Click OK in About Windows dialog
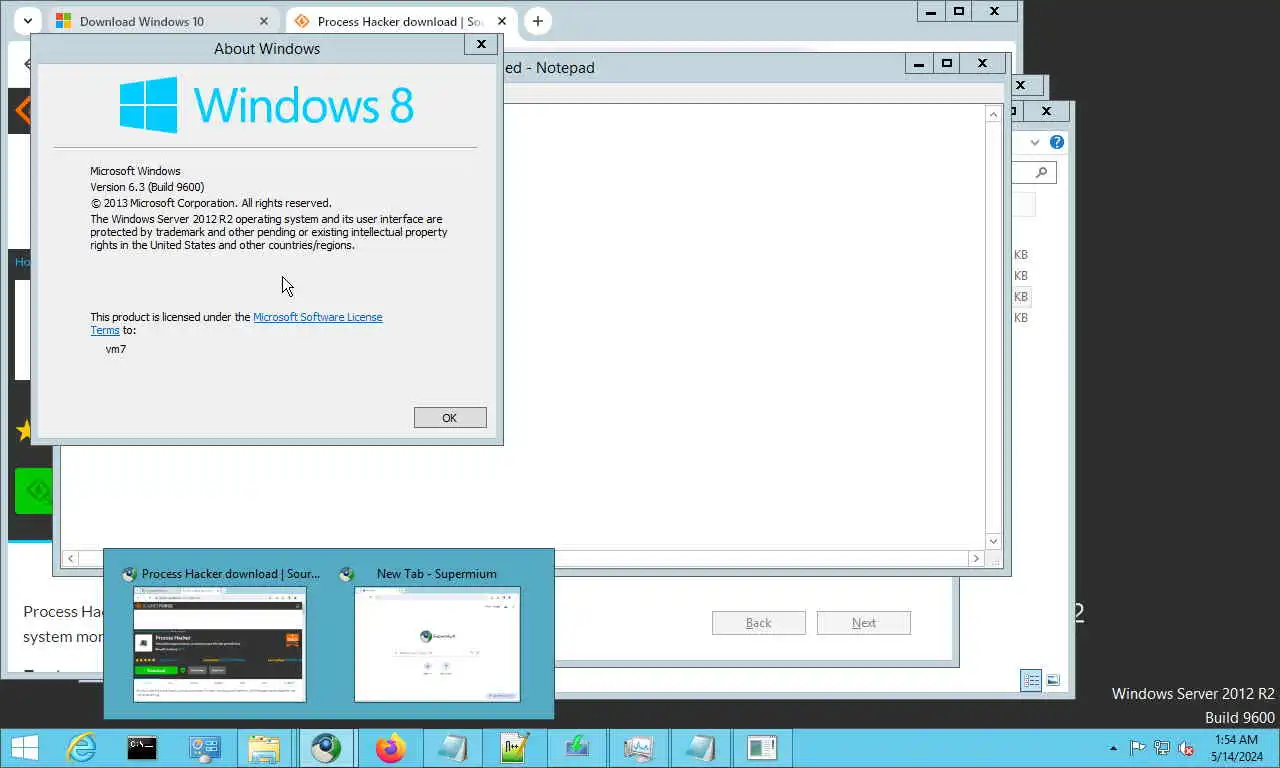Image resolution: width=1280 pixels, height=768 pixels. click(x=450, y=418)
